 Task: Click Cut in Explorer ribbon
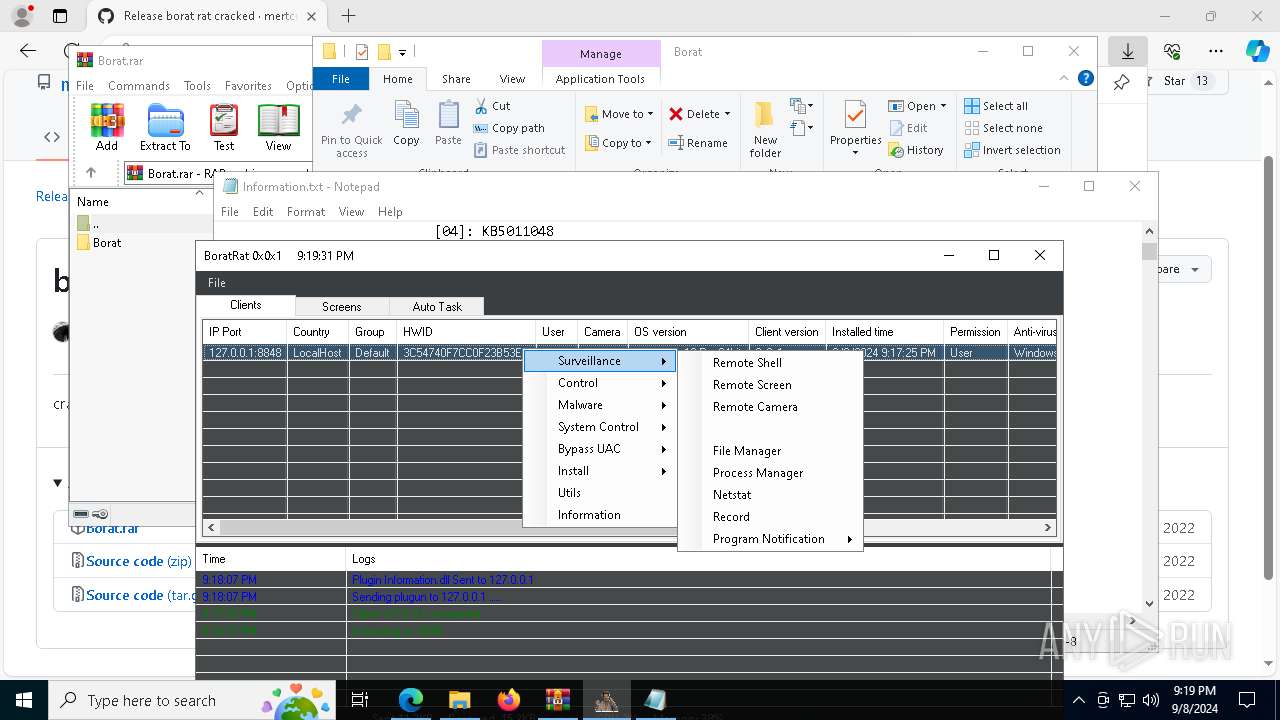(x=492, y=106)
